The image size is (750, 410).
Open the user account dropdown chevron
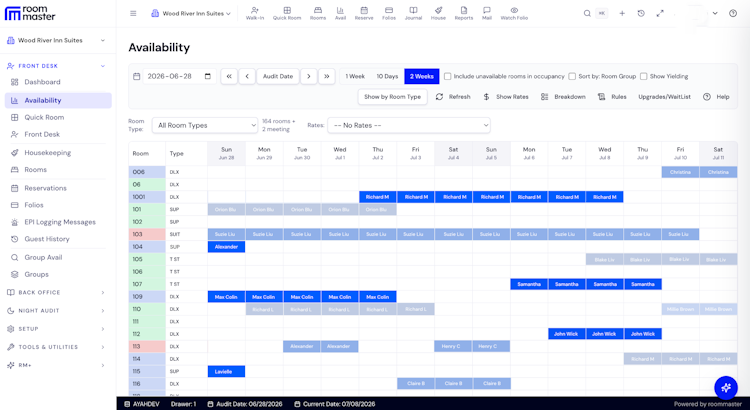pyautogui.click(x=715, y=13)
